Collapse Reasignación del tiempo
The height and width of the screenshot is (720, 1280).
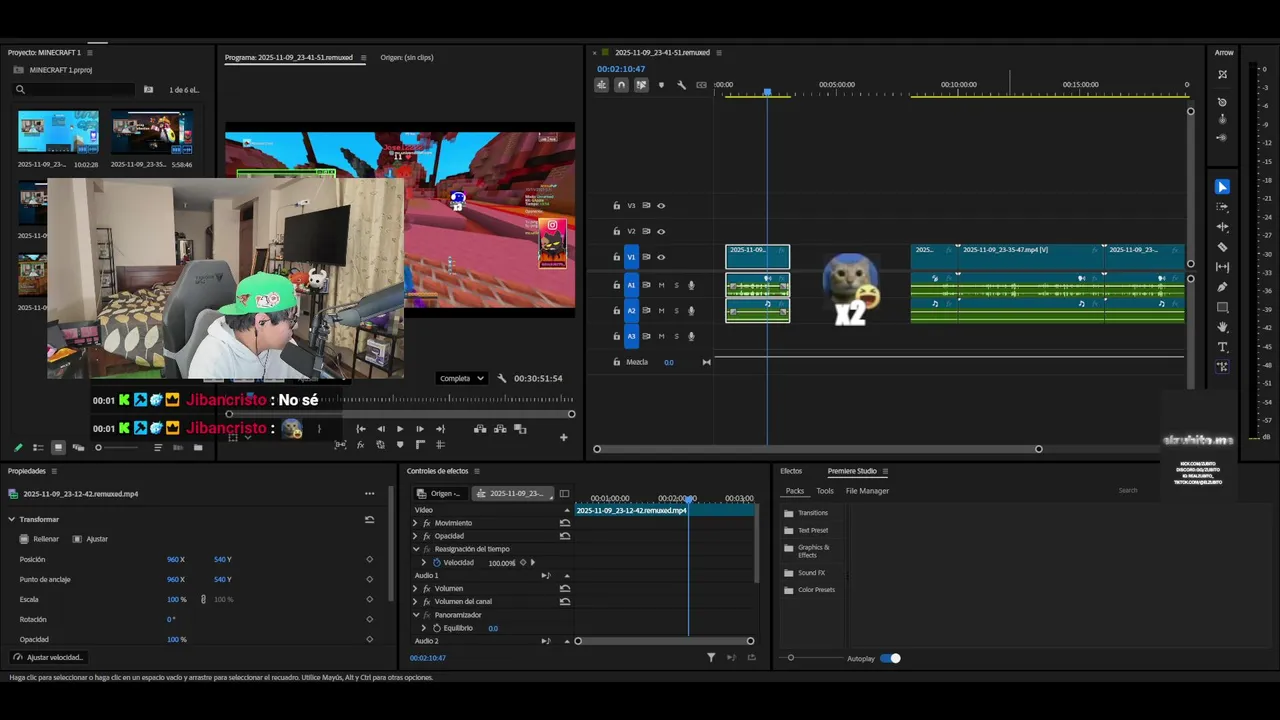(x=416, y=549)
